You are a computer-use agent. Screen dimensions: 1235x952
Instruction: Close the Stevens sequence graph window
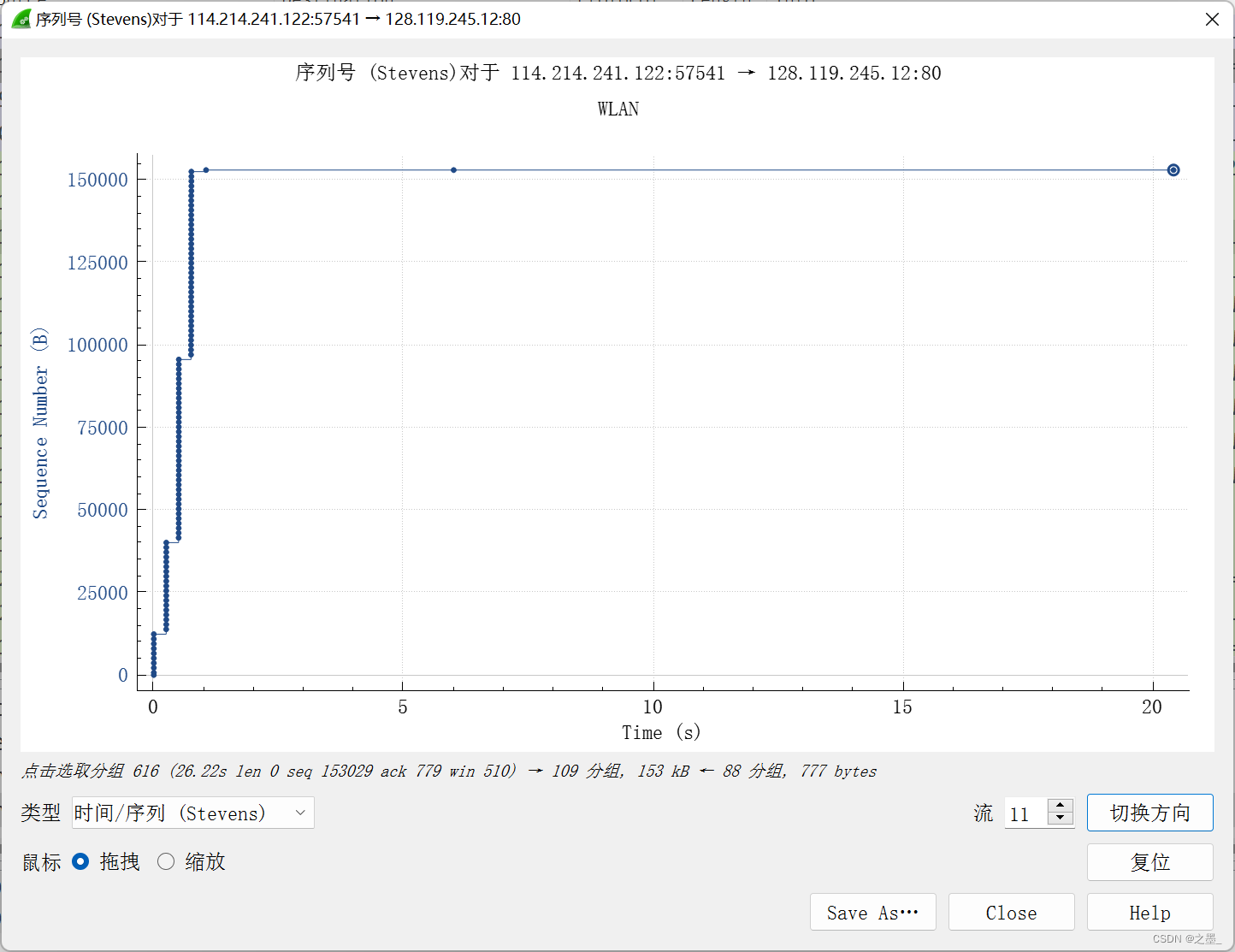tap(1212, 19)
